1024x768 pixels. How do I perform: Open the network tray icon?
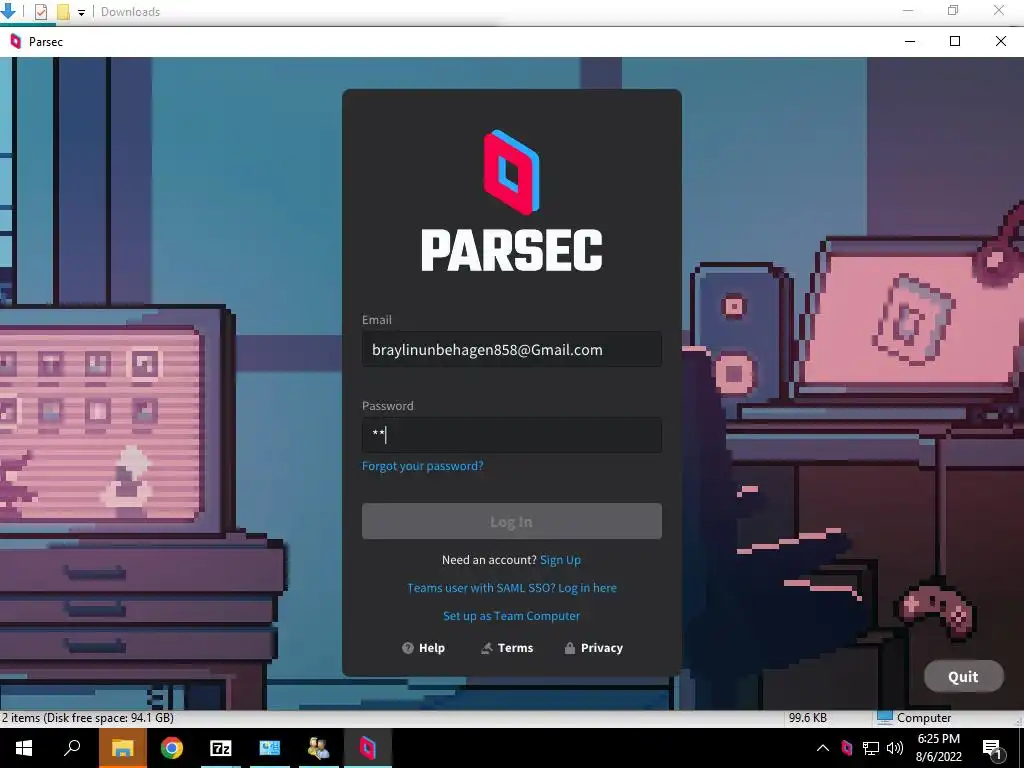point(871,748)
